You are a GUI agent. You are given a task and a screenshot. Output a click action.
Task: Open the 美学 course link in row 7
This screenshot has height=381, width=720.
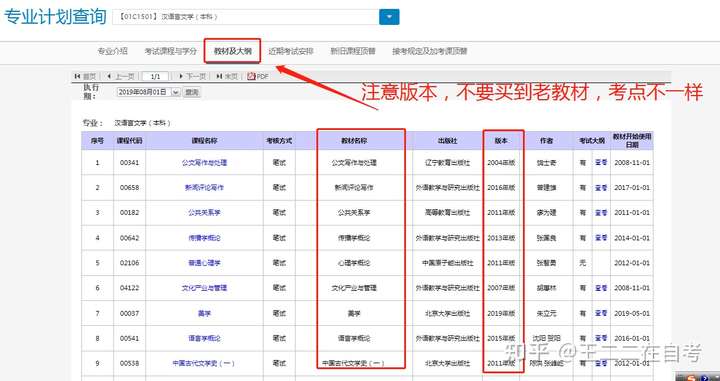tap(204, 314)
